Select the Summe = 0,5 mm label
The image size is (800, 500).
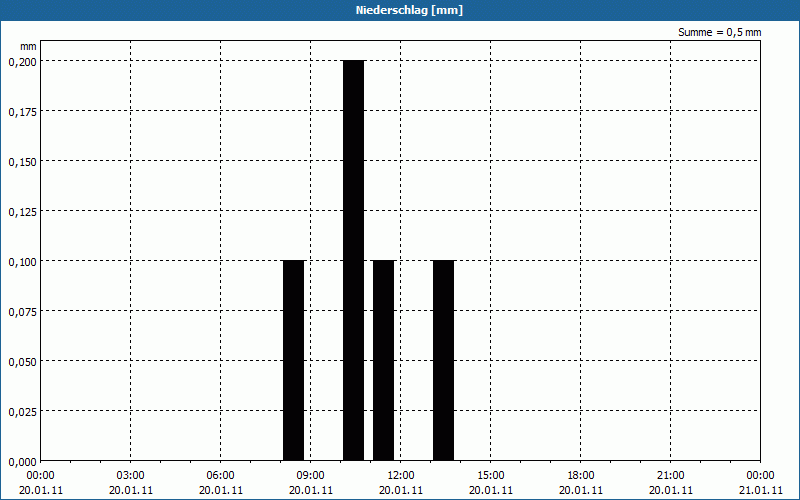pos(719,32)
